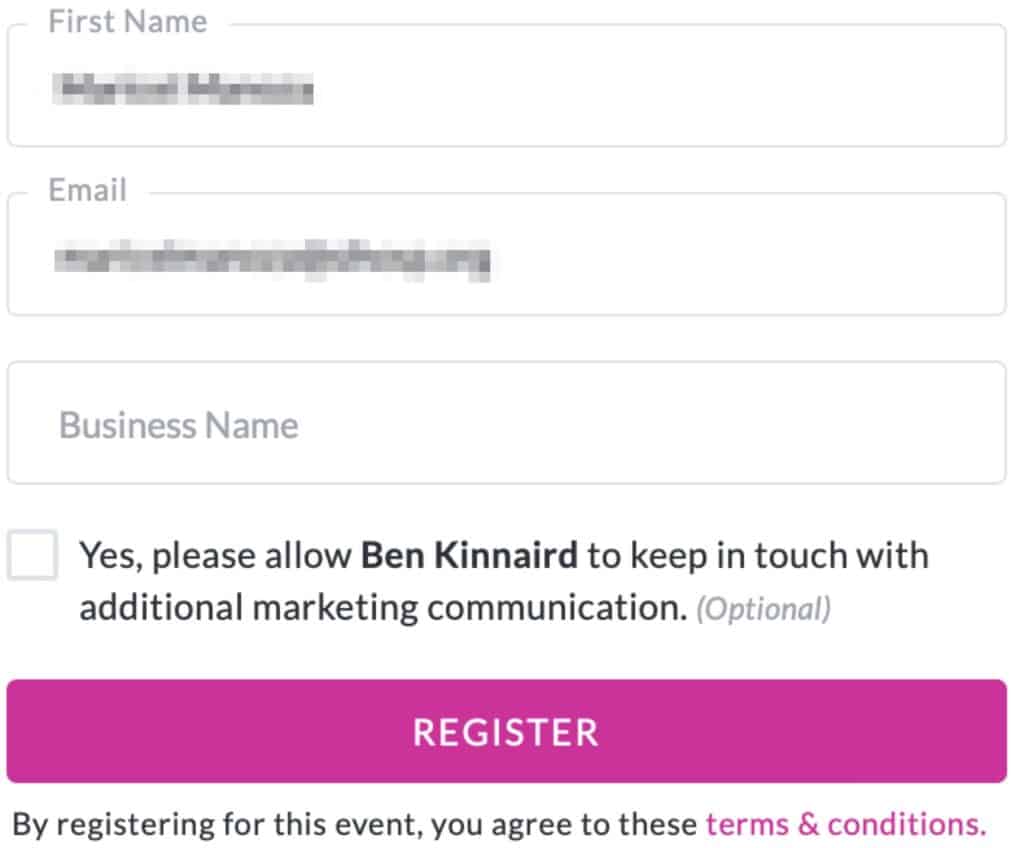
Task: Click the registration agreement sentence
Action: click(x=350, y=824)
